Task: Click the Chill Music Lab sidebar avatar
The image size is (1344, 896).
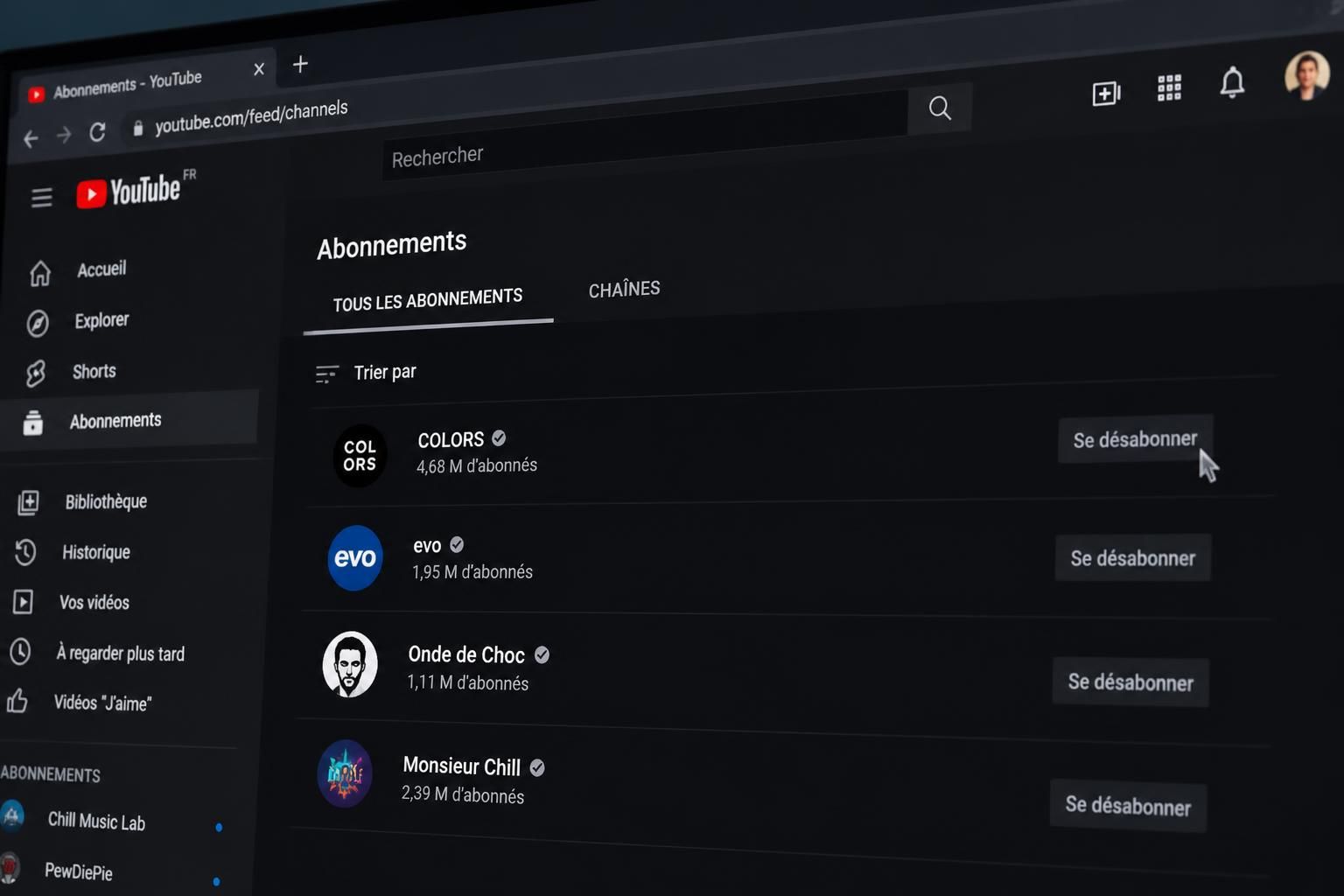Action: (x=12, y=815)
